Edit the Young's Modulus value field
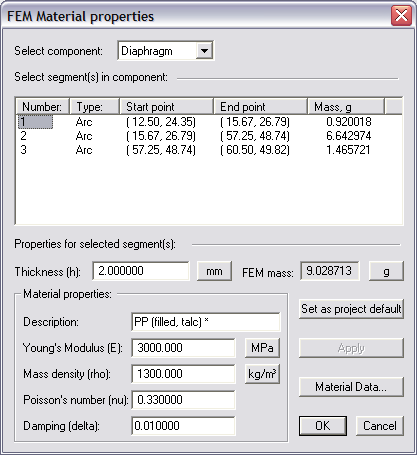The width and height of the screenshot is (417, 455). click(183, 348)
